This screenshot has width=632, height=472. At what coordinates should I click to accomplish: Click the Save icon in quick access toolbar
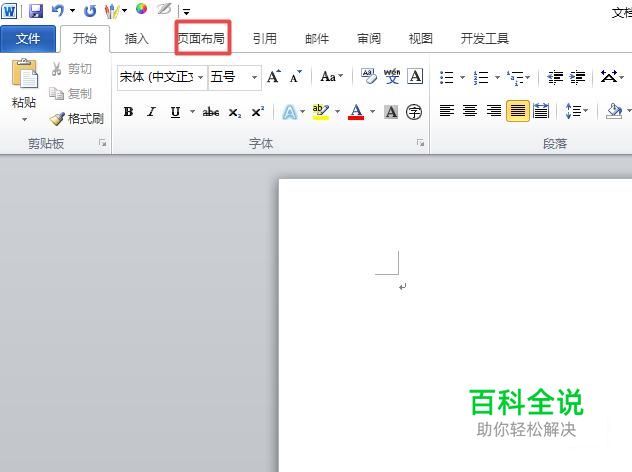click(36, 10)
